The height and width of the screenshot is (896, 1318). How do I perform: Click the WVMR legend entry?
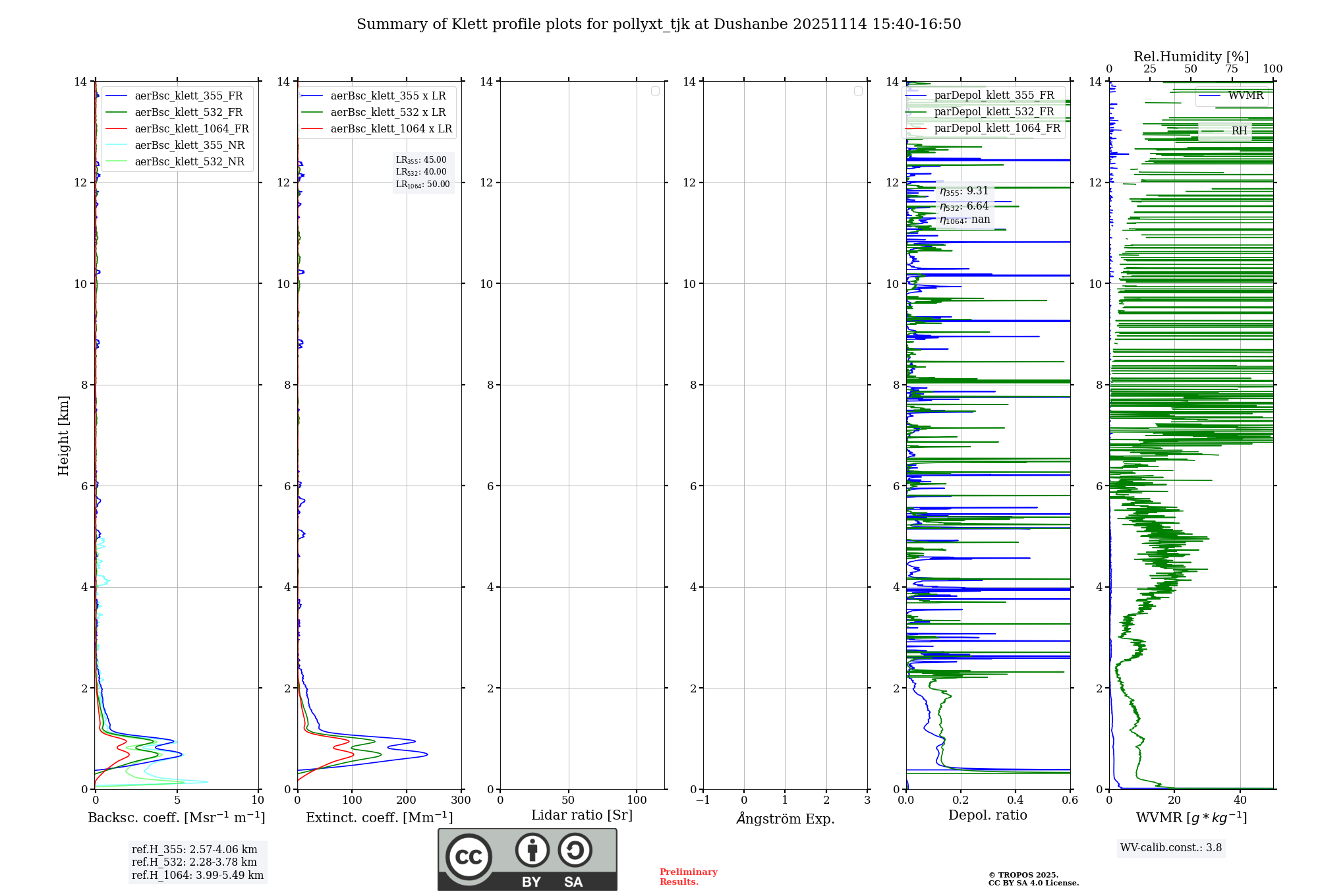(x=1246, y=96)
